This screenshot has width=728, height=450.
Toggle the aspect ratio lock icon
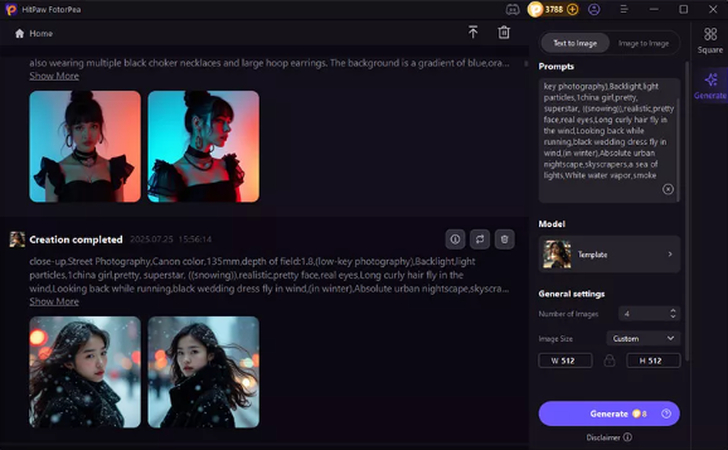click(609, 360)
